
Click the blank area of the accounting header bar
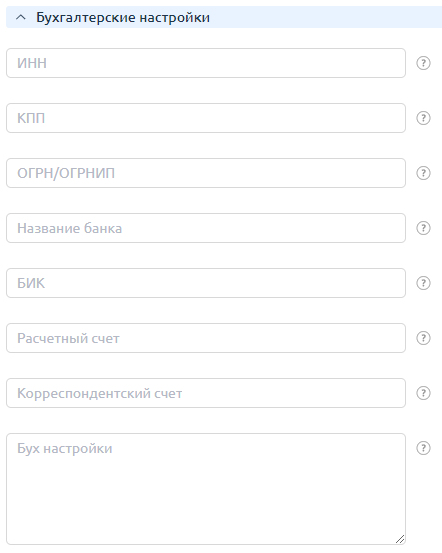pos(325,17)
